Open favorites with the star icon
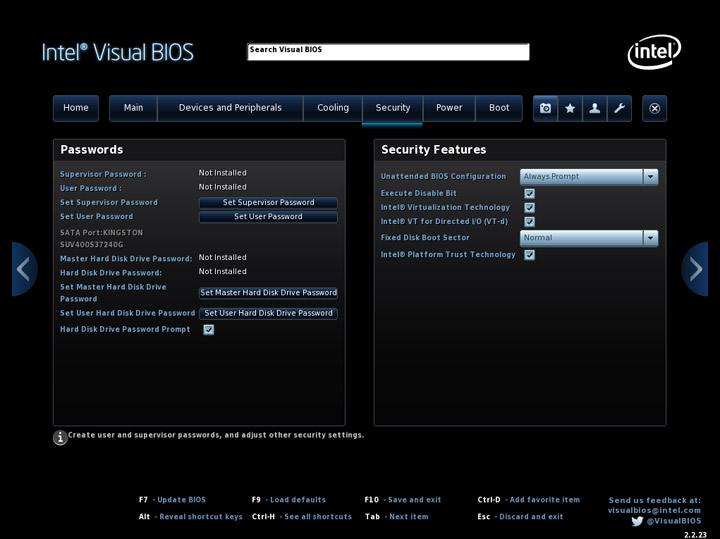Viewport: 720px width, 539px height. tap(570, 108)
